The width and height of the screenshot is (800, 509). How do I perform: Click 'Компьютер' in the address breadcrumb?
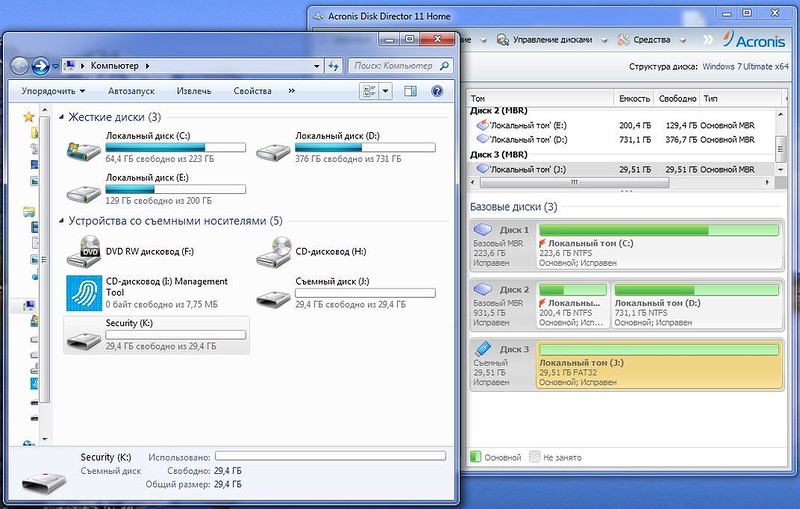[x=114, y=66]
